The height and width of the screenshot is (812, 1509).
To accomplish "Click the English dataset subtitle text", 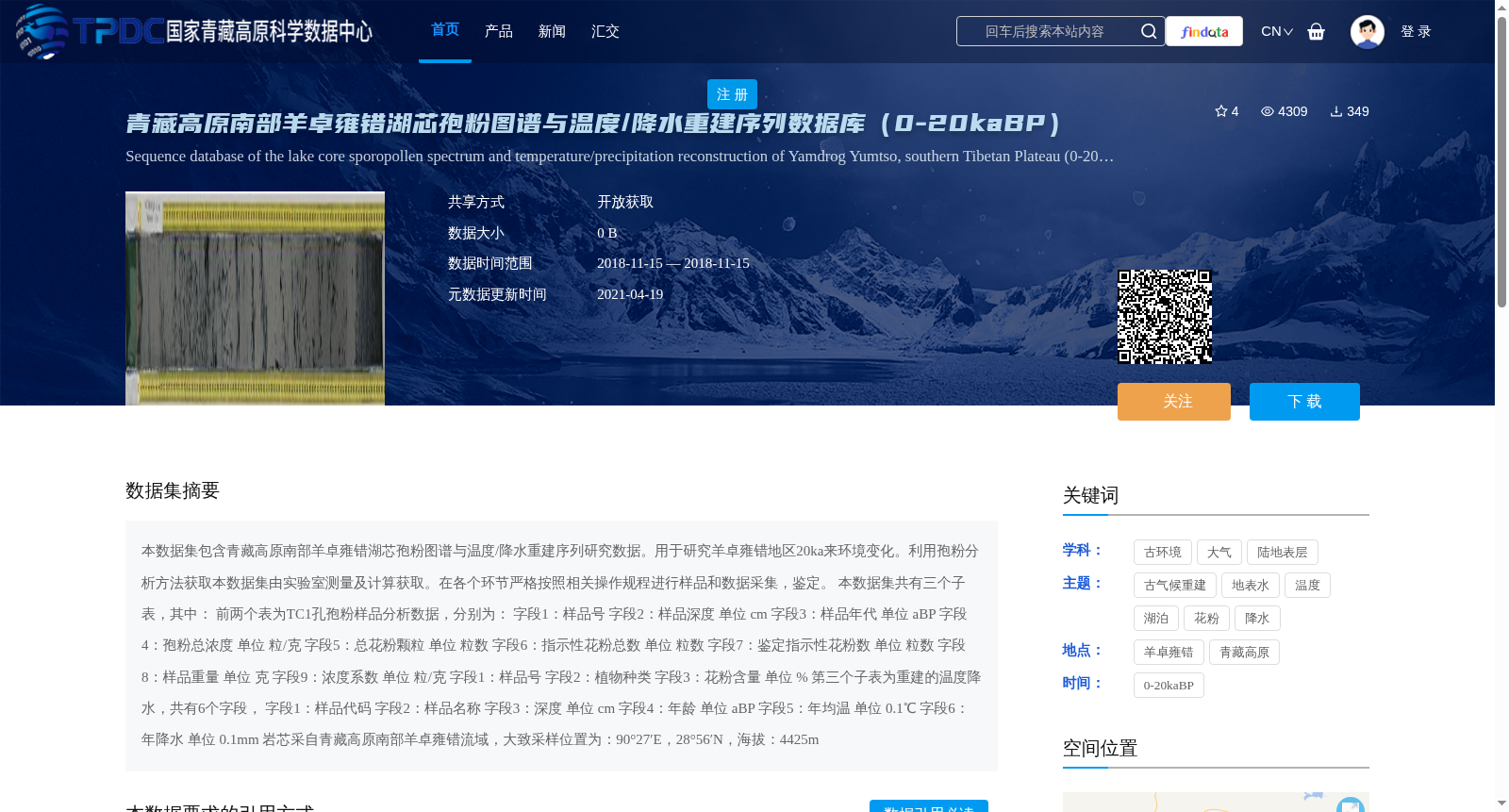I will click(620, 157).
